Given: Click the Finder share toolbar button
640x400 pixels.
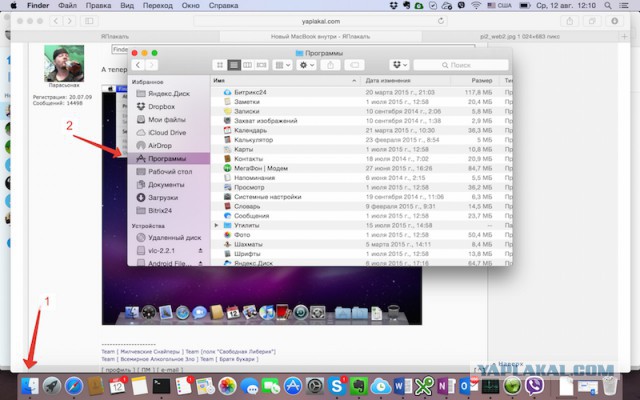Looking at the screenshot, I should (330, 65).
